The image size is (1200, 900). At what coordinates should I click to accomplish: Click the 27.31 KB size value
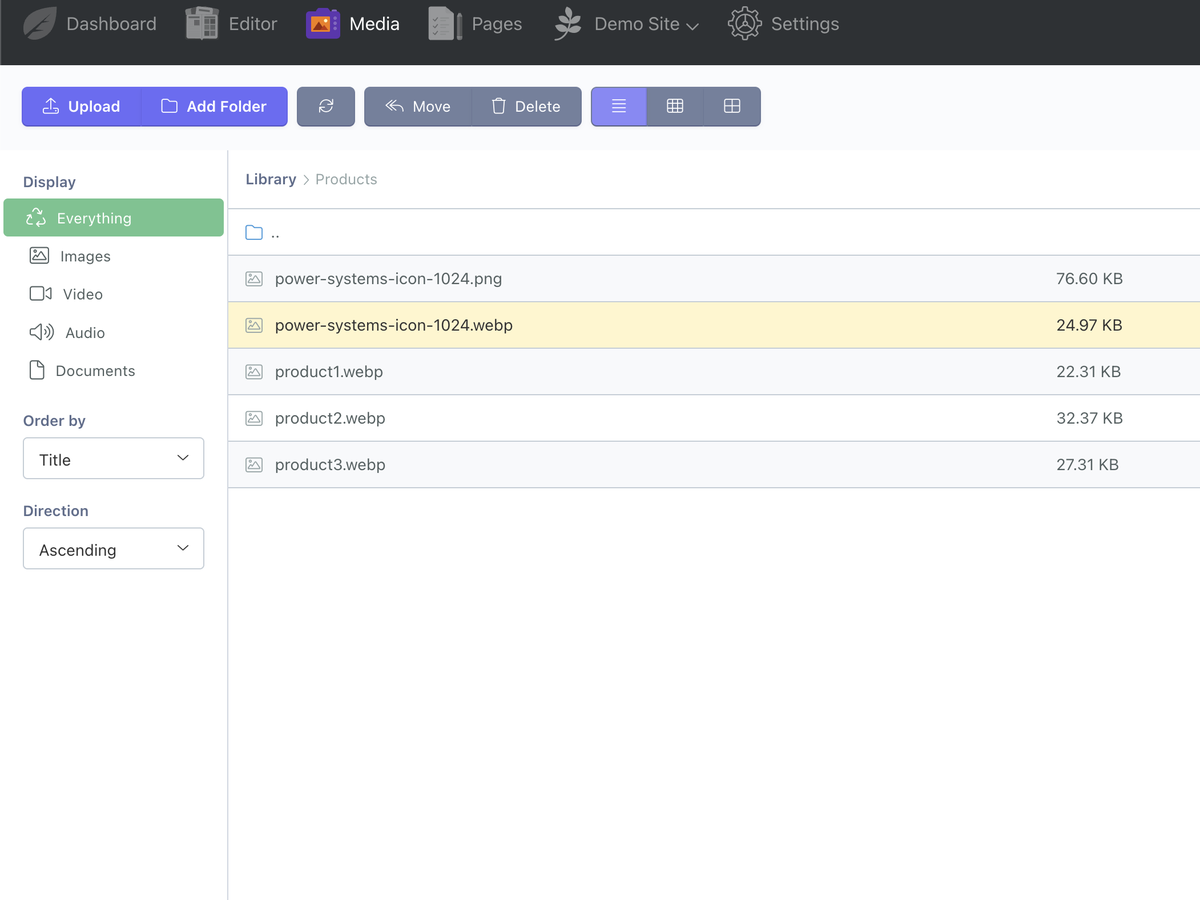click(x=1087, y=465)
